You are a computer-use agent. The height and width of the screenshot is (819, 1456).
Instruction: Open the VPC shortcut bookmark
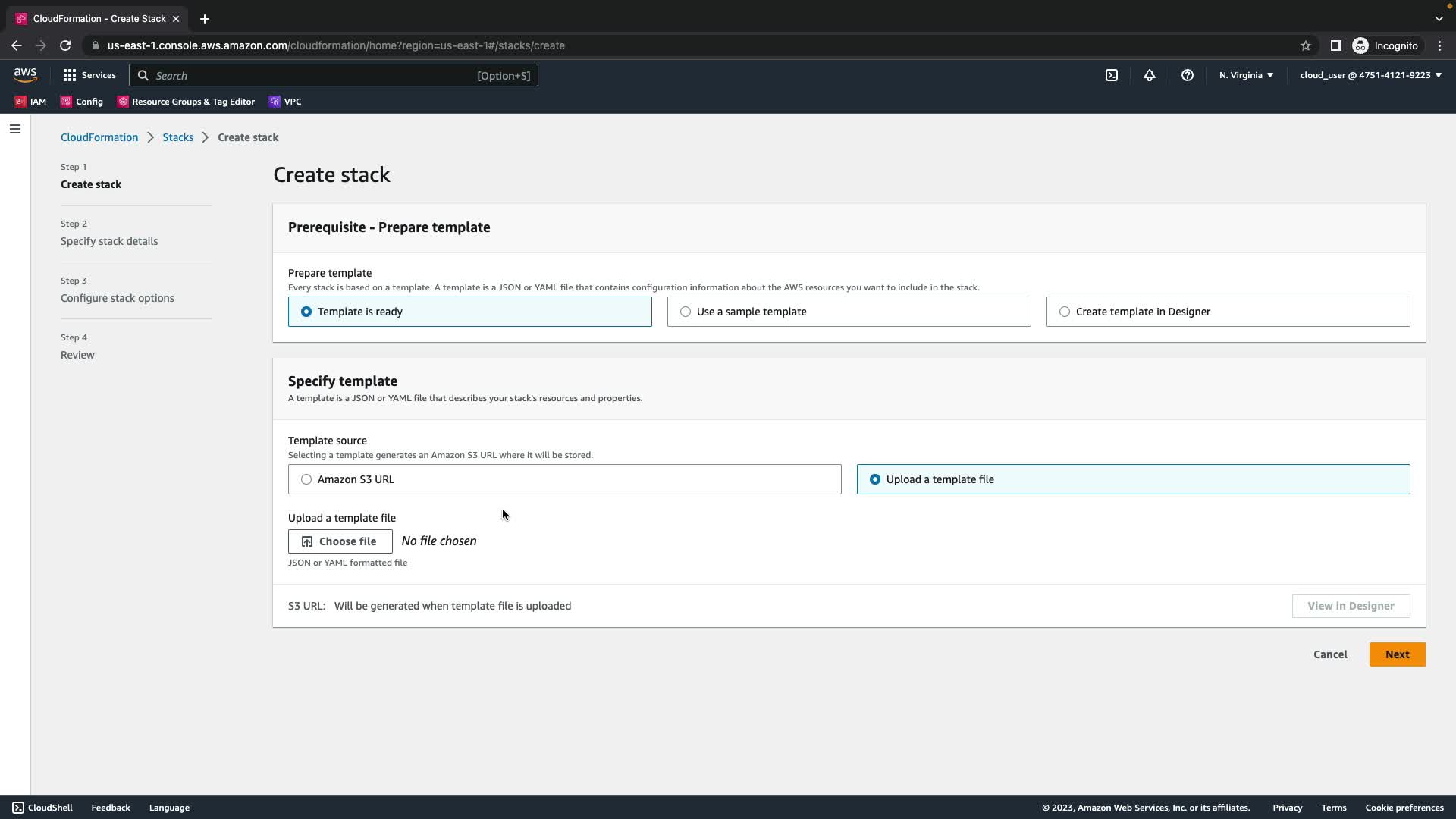[x=285, y=102]
